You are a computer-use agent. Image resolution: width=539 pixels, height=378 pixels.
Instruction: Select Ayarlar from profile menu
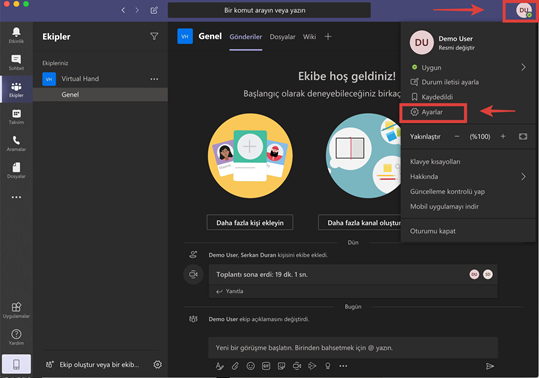pos(433,112)
